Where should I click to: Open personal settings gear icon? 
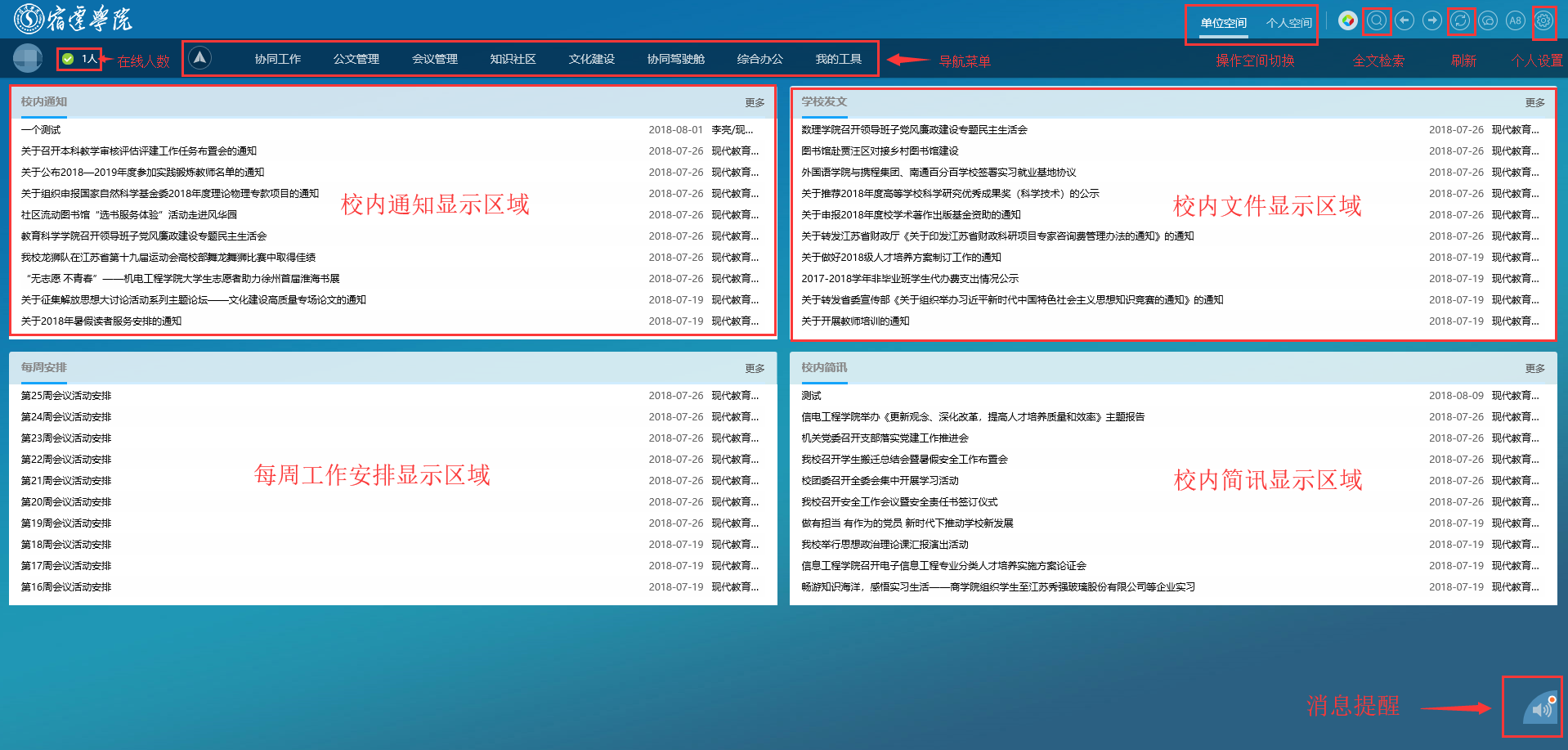1543,20
